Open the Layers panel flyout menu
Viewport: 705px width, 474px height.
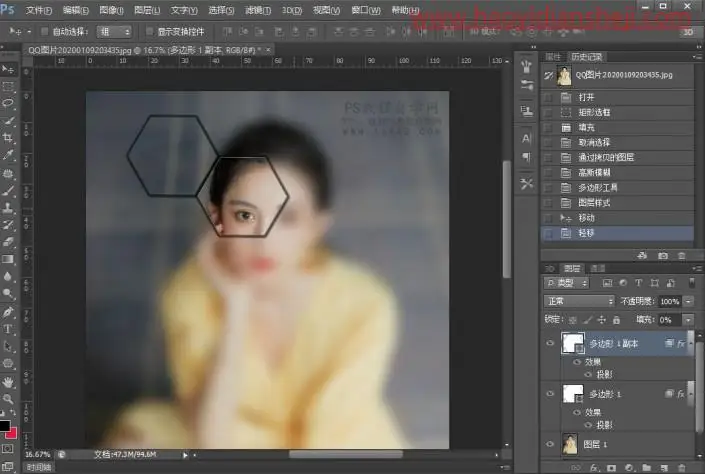pyautogui.click(x=697, y=268)
